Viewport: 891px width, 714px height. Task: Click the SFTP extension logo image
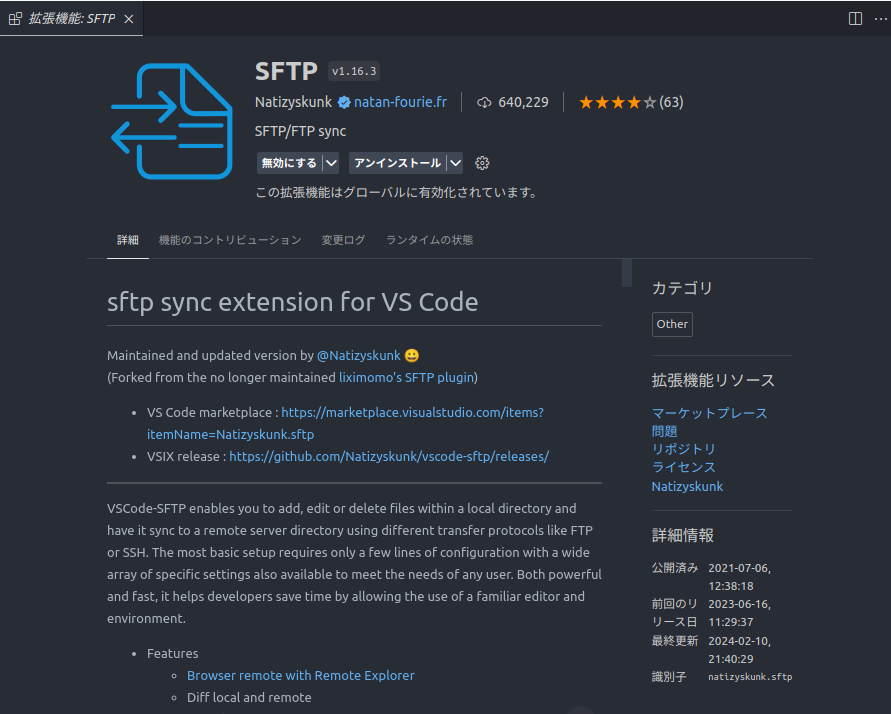pos(172,121)
